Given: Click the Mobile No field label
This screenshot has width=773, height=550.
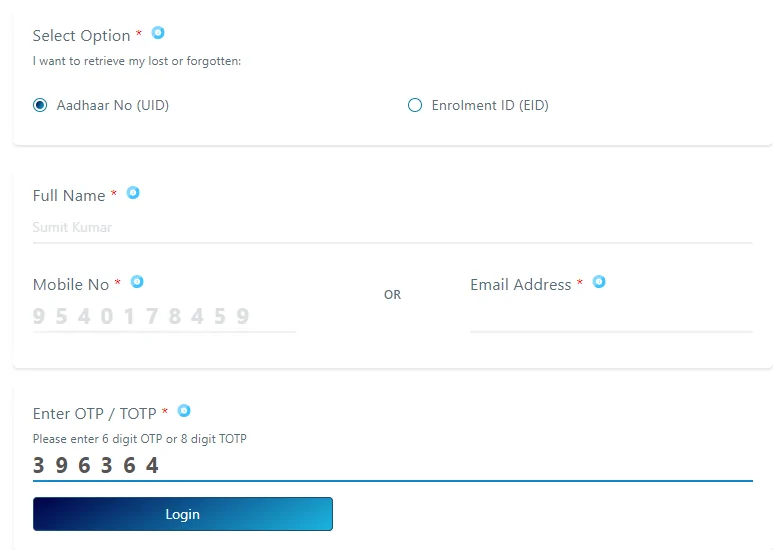Looking at the screenshot, I should coord(71,285).
